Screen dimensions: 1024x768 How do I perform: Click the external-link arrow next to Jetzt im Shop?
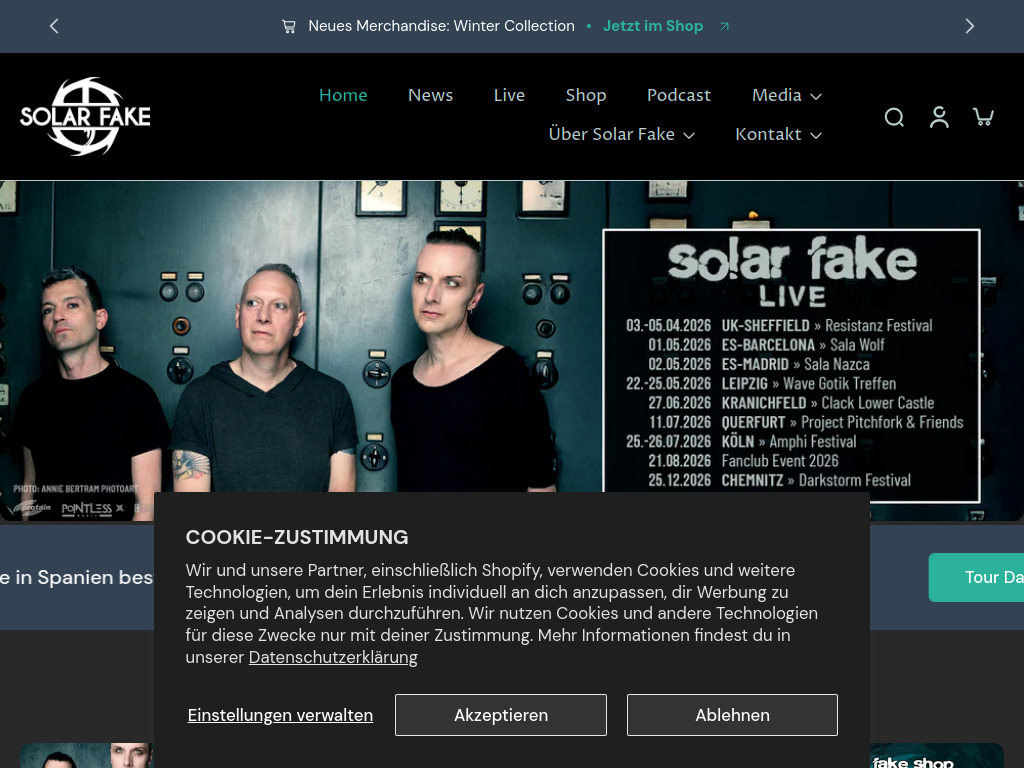[x=723, y=26]
